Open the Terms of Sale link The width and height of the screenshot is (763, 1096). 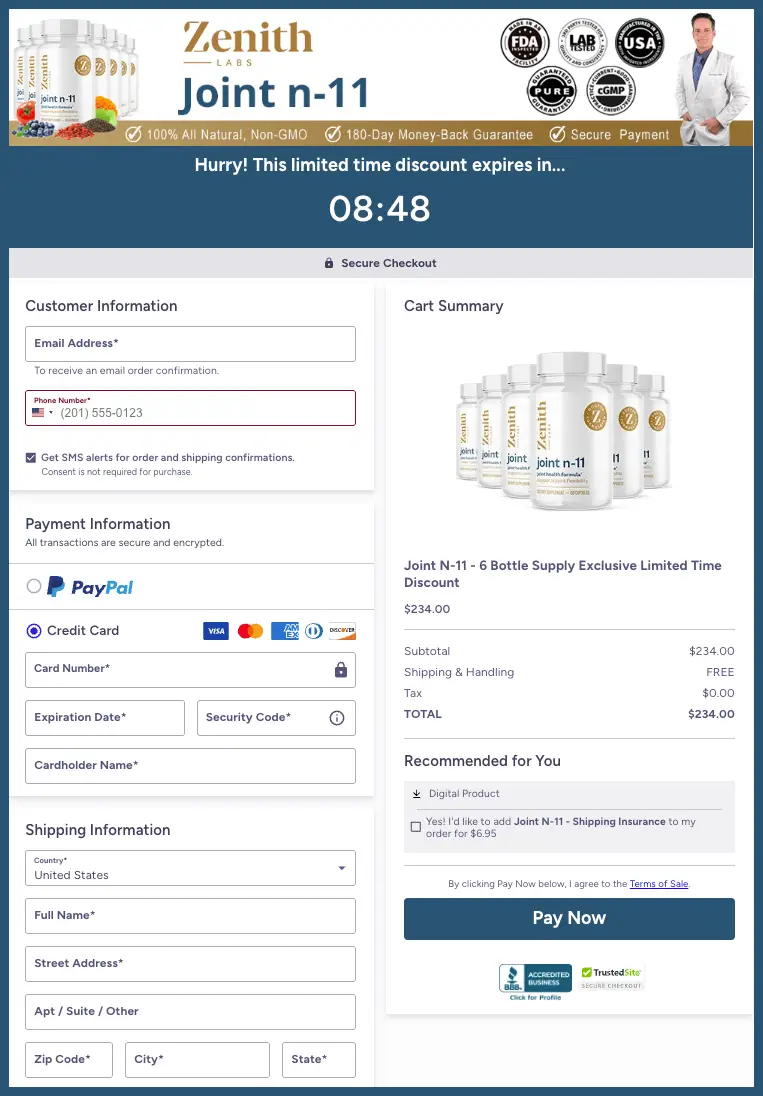(659, 883)
